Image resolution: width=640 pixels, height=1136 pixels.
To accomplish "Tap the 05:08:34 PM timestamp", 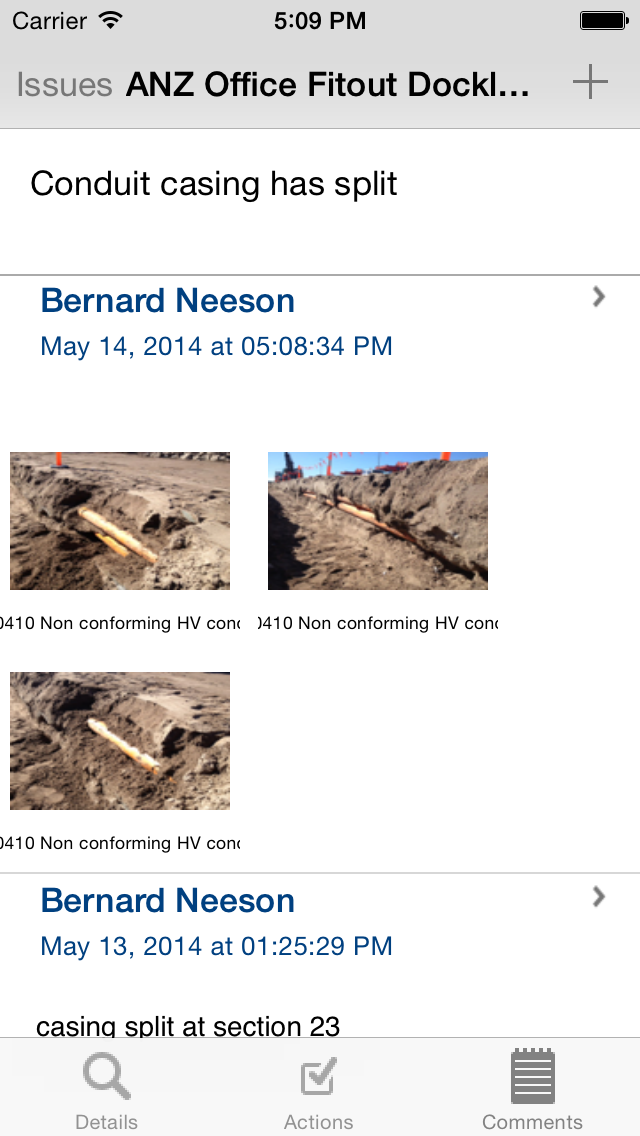I will (216, 347).
